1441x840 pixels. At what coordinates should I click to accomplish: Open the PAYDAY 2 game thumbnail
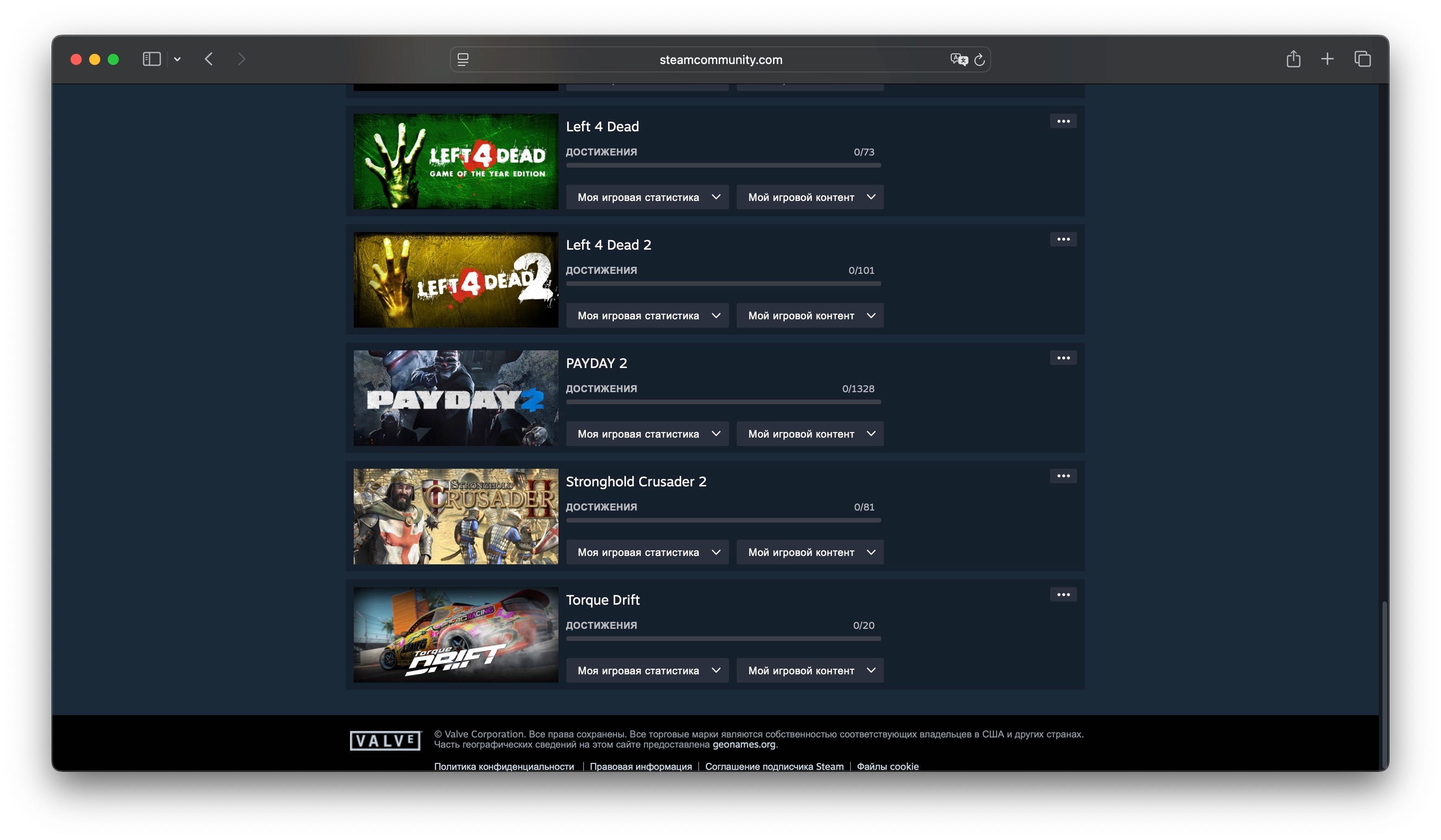456,398
